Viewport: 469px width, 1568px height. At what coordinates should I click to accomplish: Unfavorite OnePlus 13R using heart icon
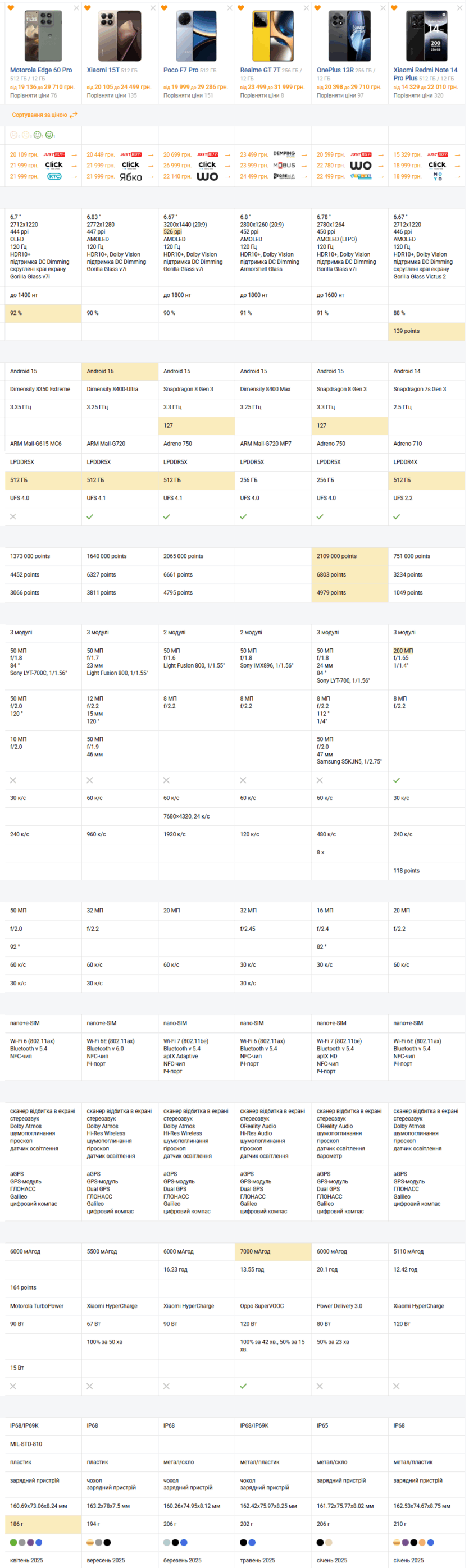point(317,8)
